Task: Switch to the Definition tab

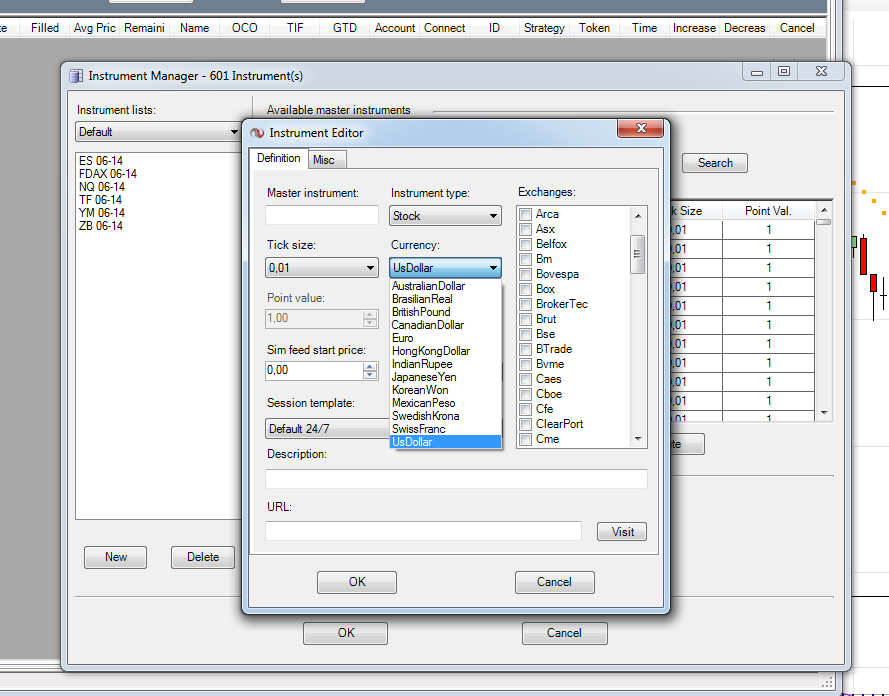Action: coord(278,158)
